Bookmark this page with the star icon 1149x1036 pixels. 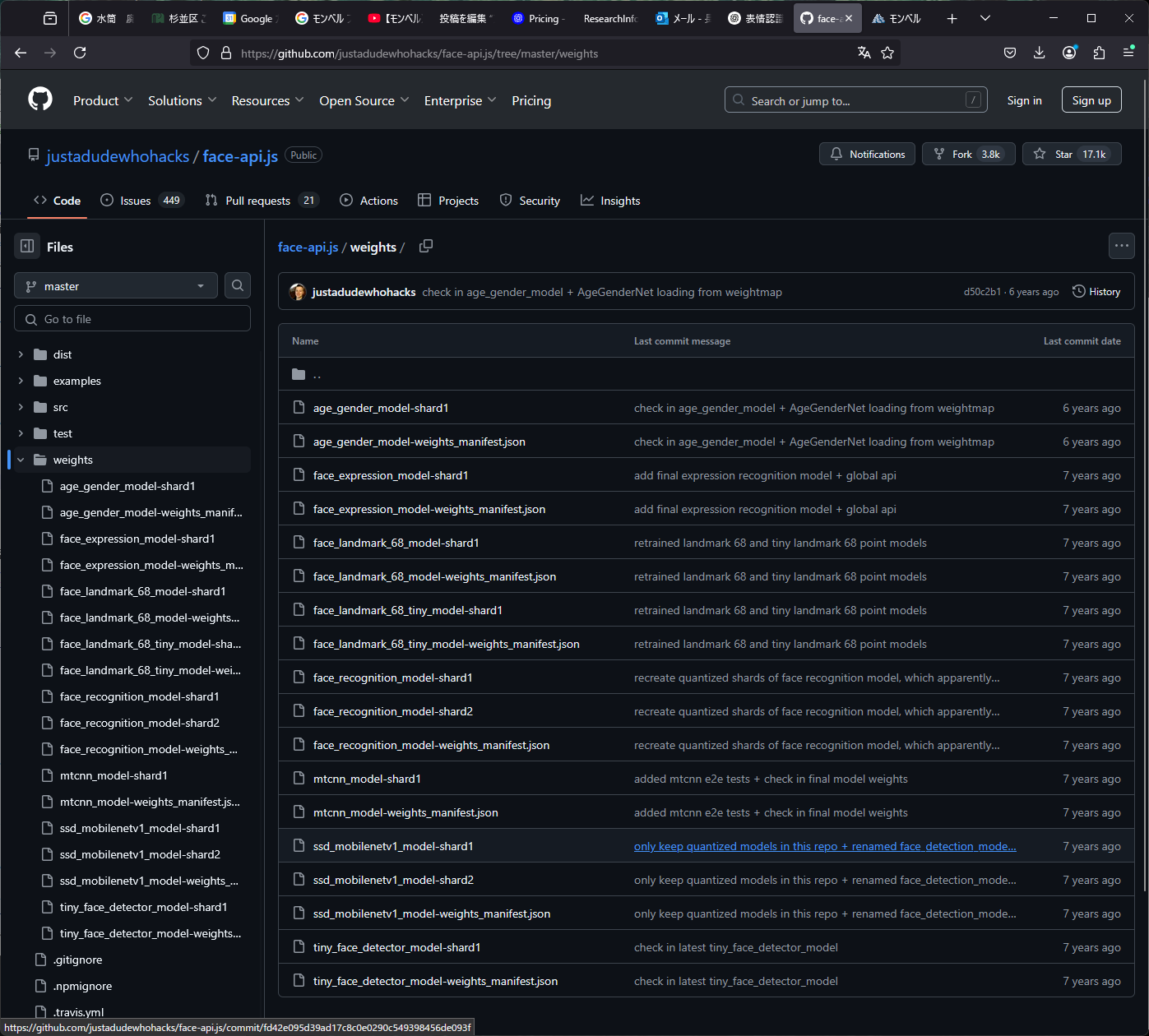pos(887,53)
